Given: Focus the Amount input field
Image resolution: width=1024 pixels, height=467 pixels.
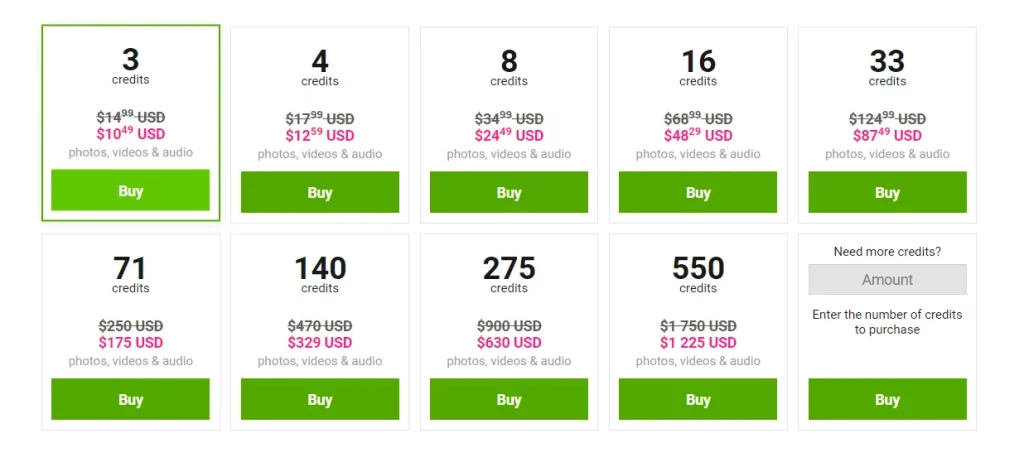Looking at the screenshot, I should (888, 280).
